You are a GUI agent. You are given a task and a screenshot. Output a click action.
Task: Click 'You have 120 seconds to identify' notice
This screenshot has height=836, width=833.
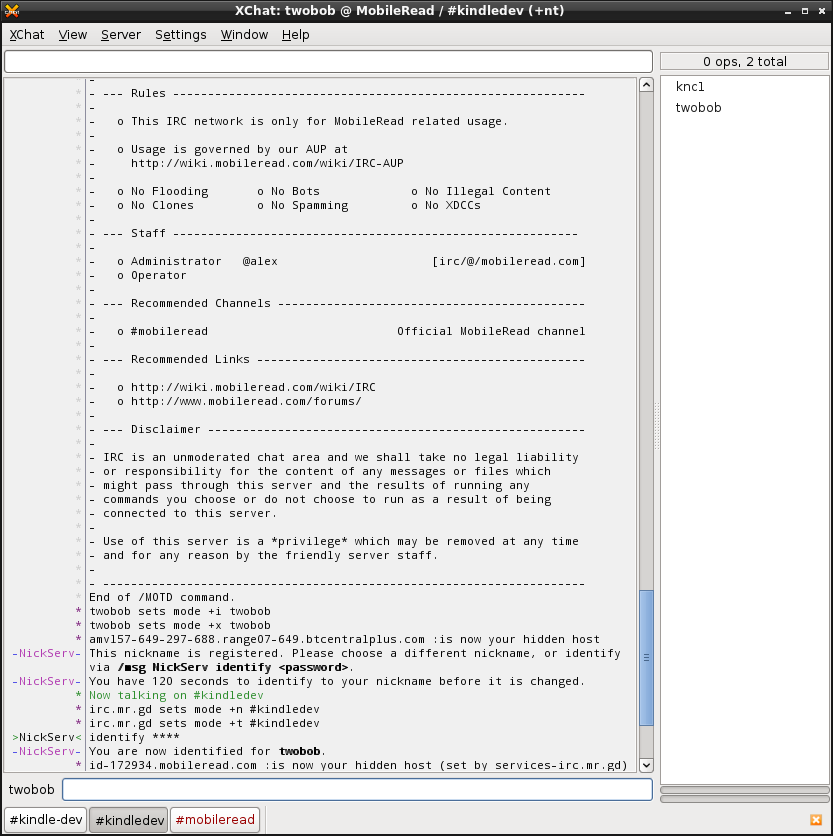pos(337,681)
